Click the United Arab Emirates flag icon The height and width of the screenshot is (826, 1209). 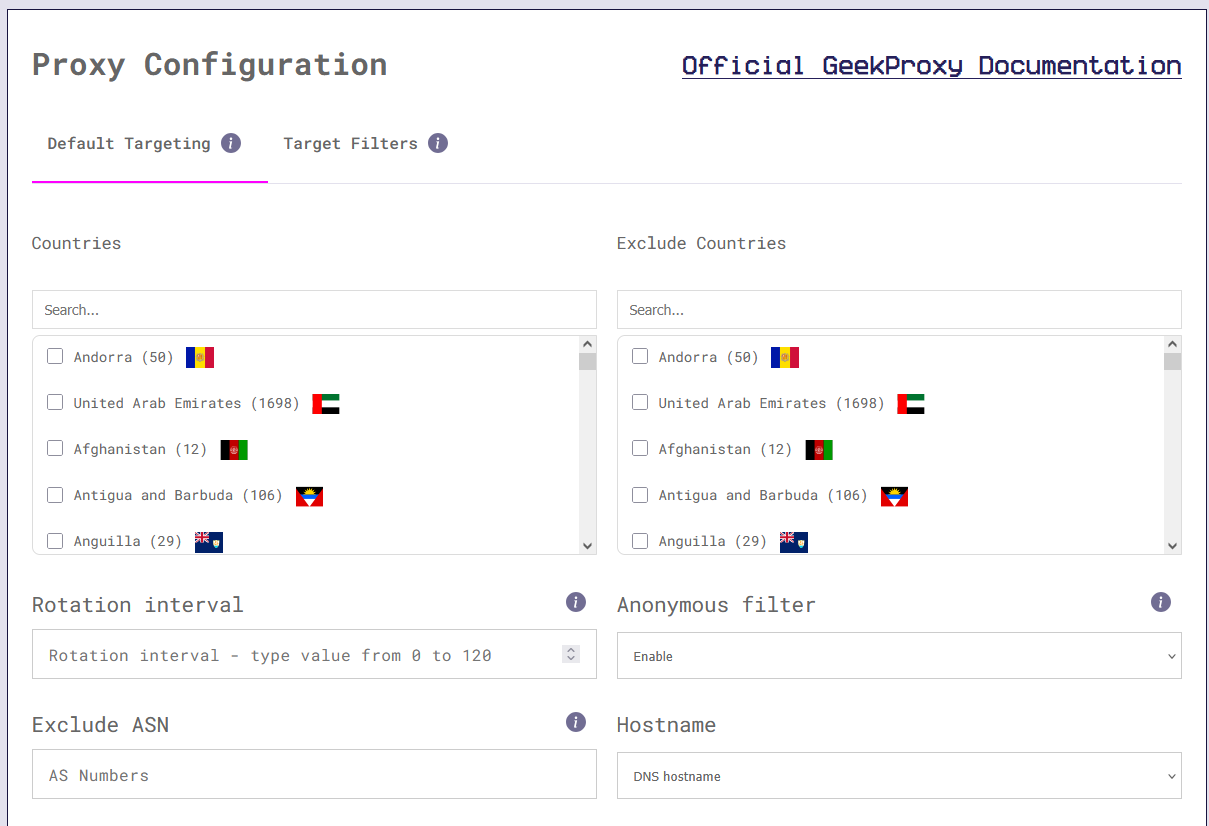pos(325,402)
